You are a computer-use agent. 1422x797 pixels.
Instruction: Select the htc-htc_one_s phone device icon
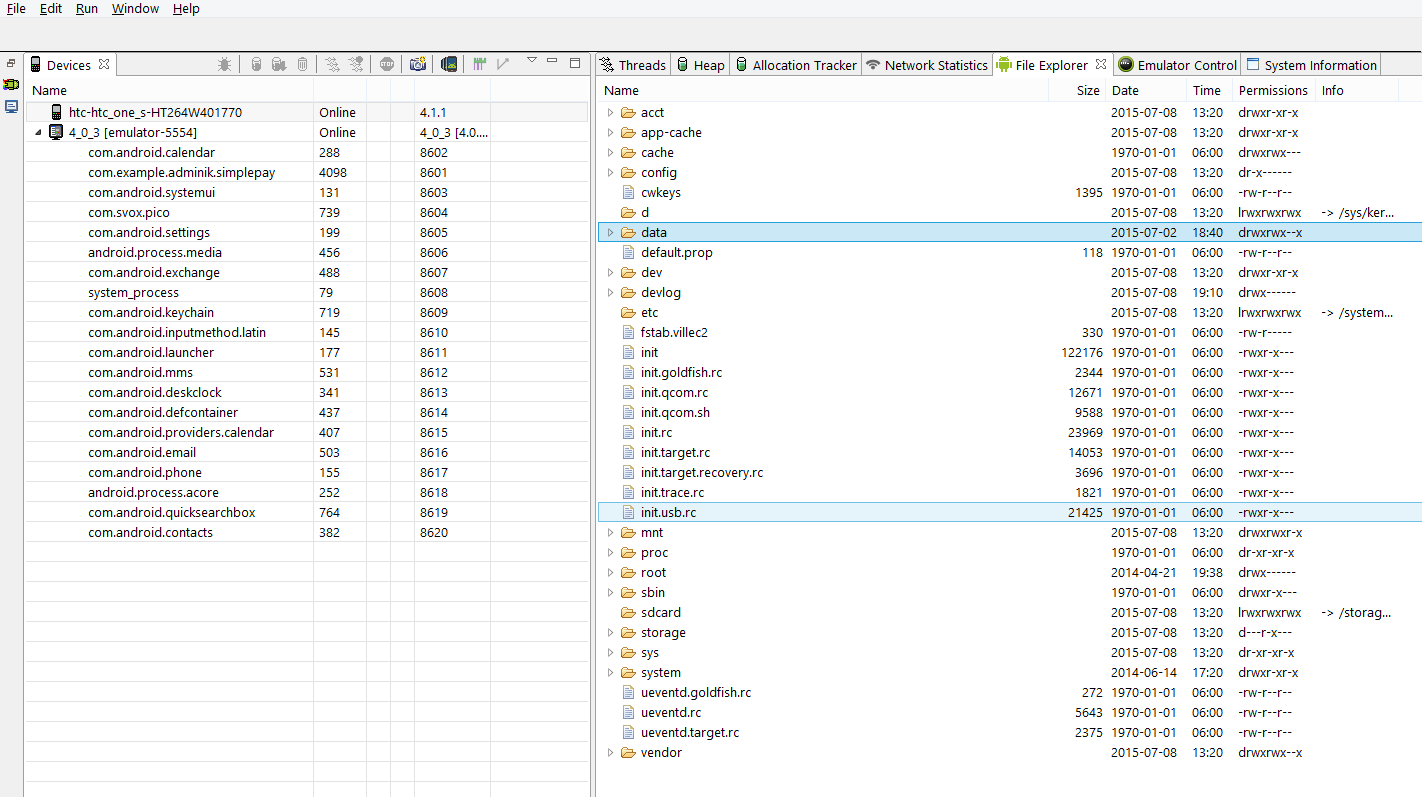coord(56,112)
